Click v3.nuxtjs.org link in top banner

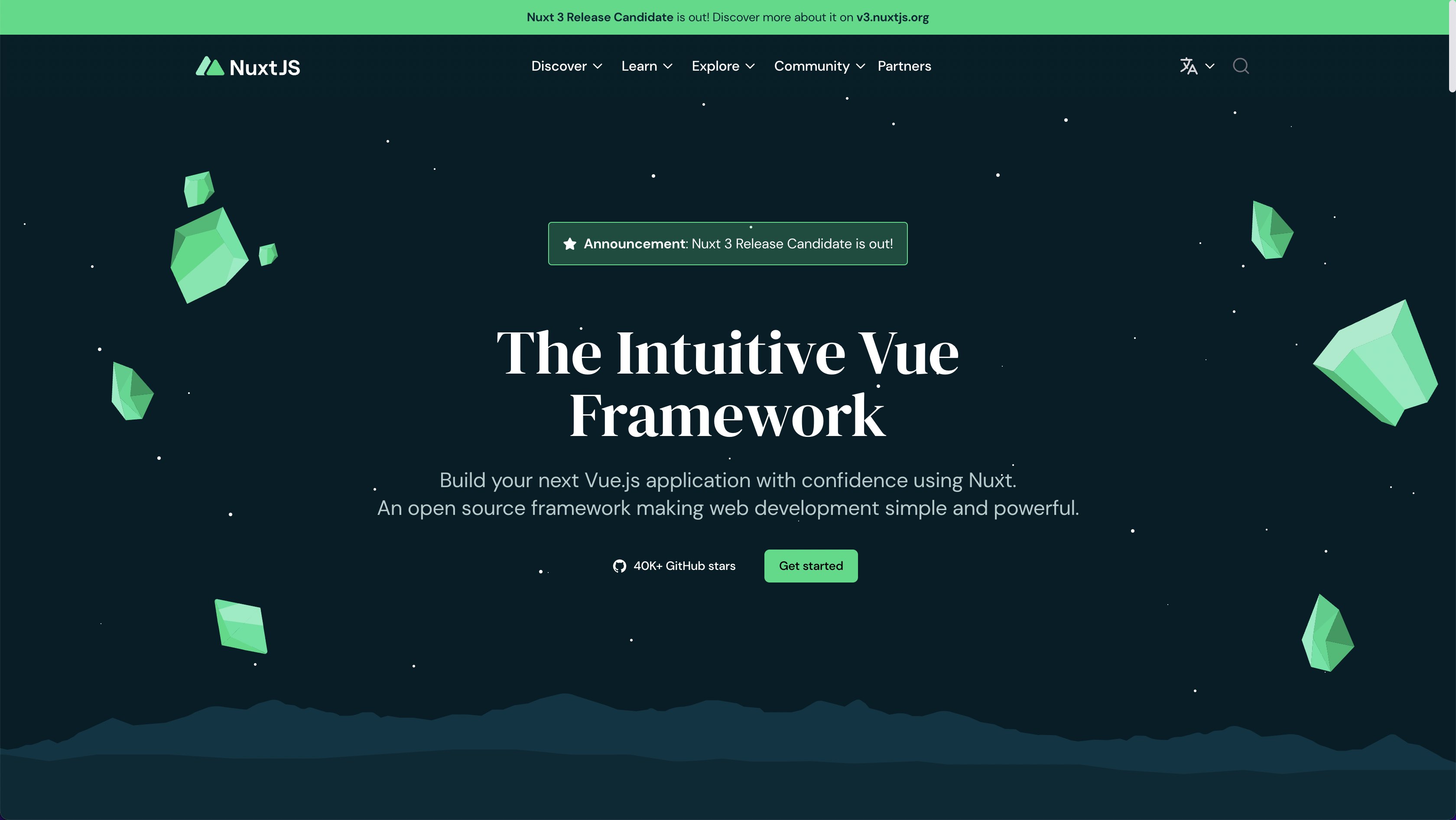coord(892,17)
